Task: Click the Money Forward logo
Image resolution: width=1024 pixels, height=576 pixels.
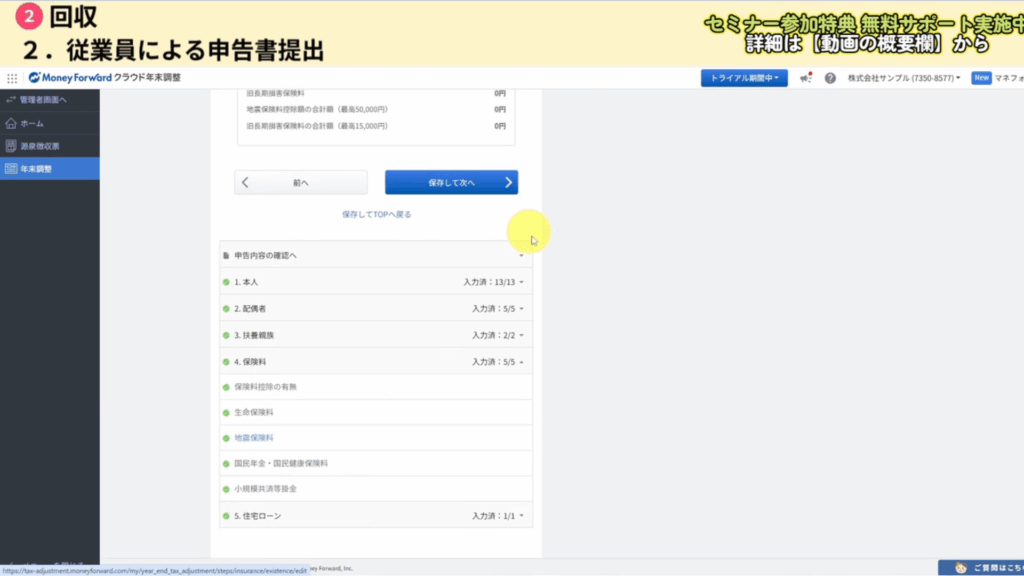Action: [x=70, y=78]
